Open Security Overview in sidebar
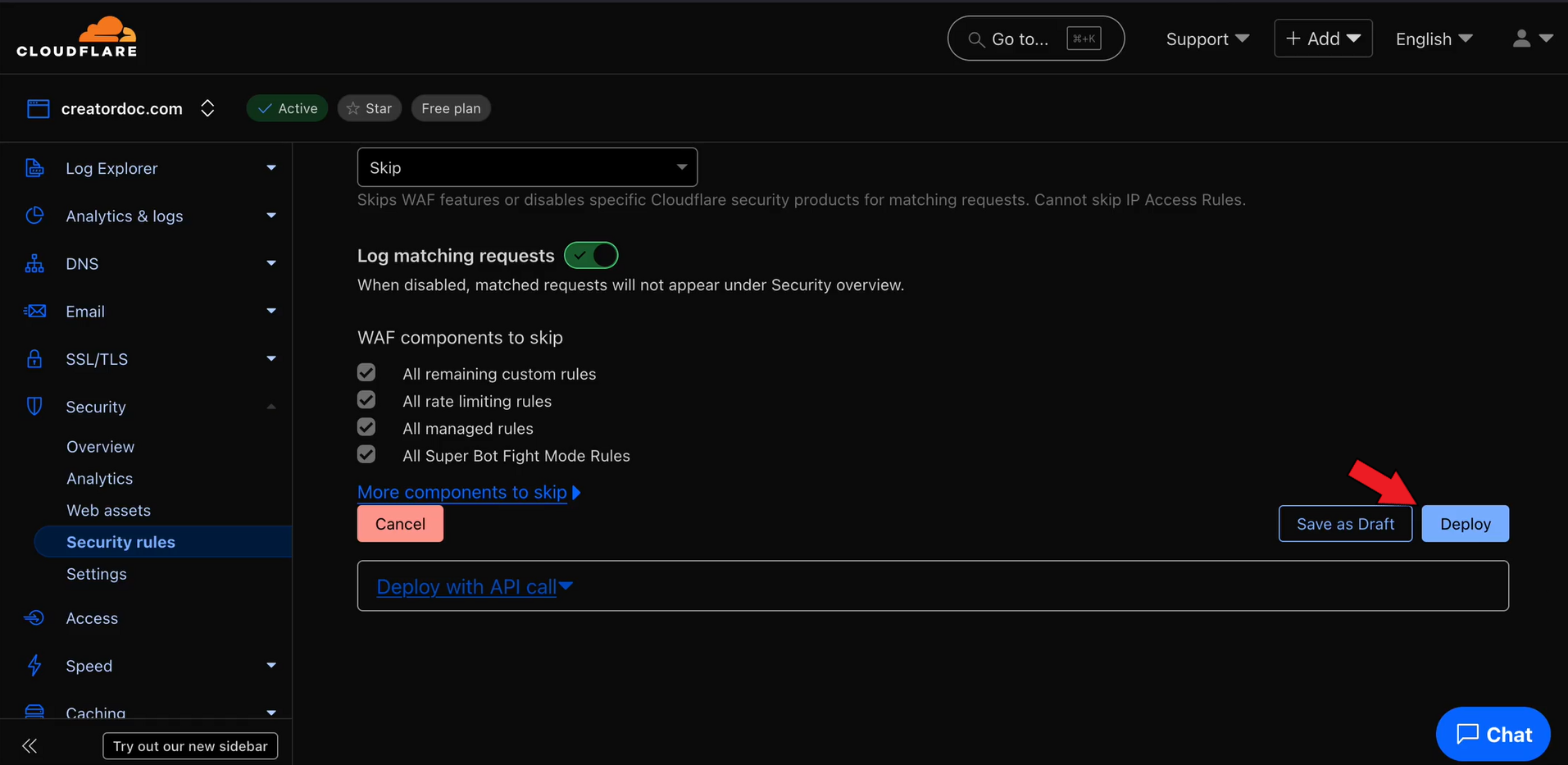The width and height of the screenshot is (1568, 765). pos(100,447)
